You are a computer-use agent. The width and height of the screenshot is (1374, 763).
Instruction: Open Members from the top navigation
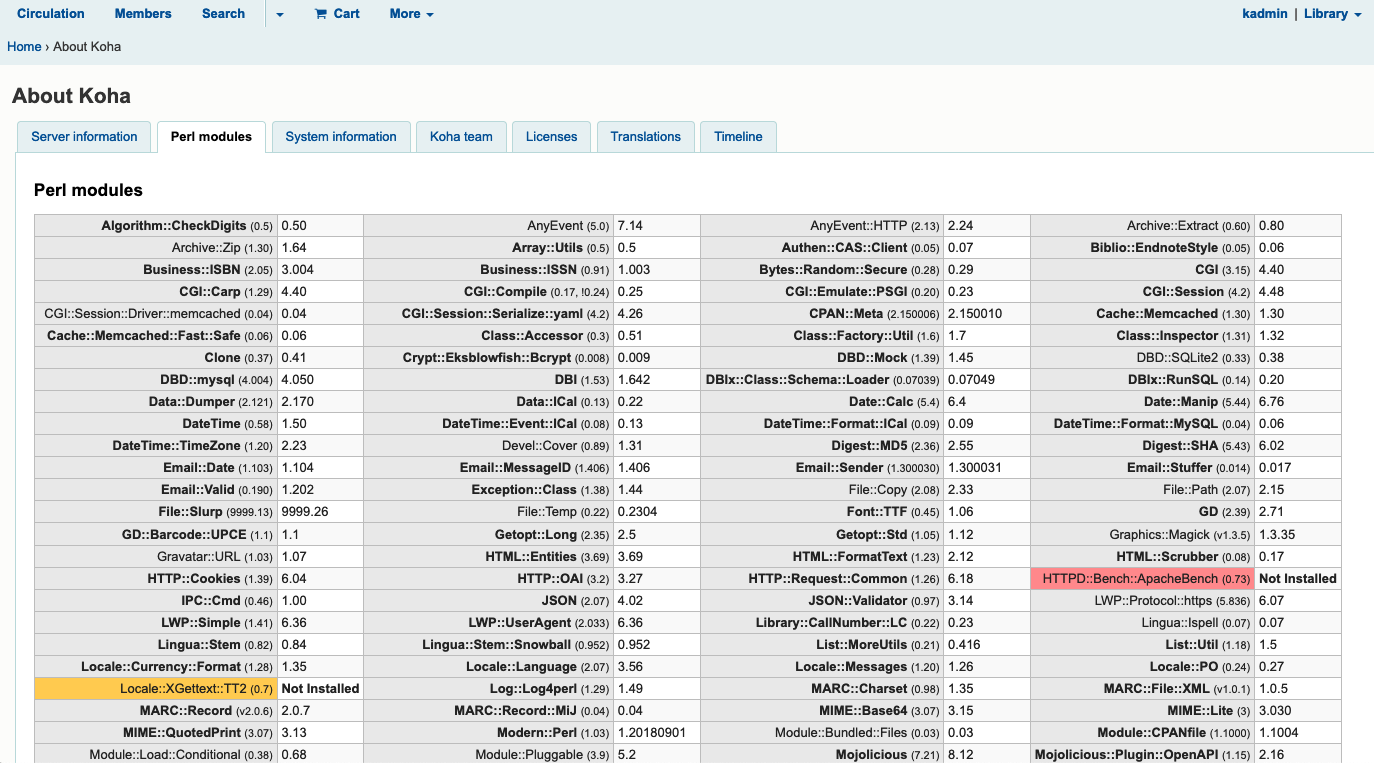(143, 14)
